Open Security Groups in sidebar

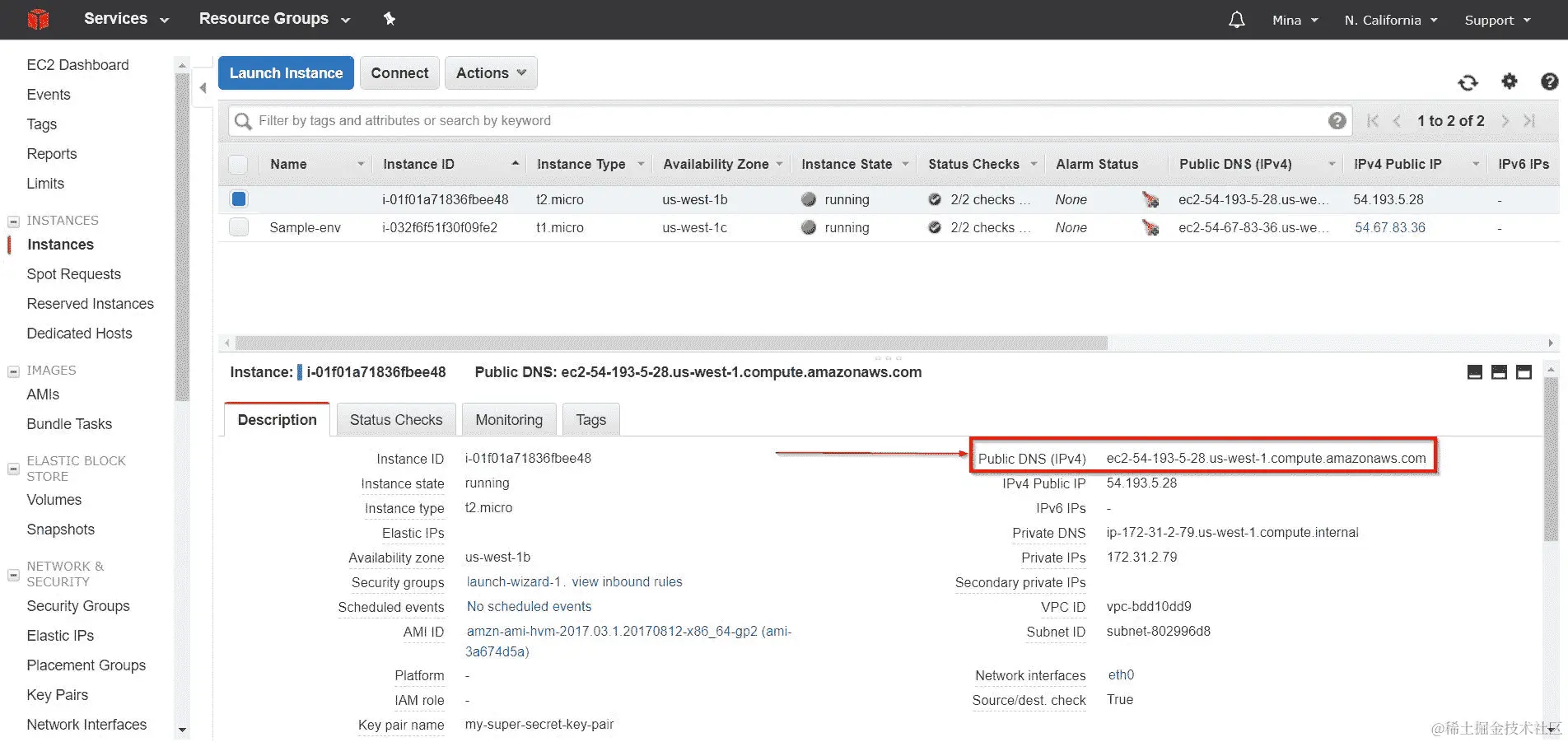pyautogui.click(x=78, y=606)
